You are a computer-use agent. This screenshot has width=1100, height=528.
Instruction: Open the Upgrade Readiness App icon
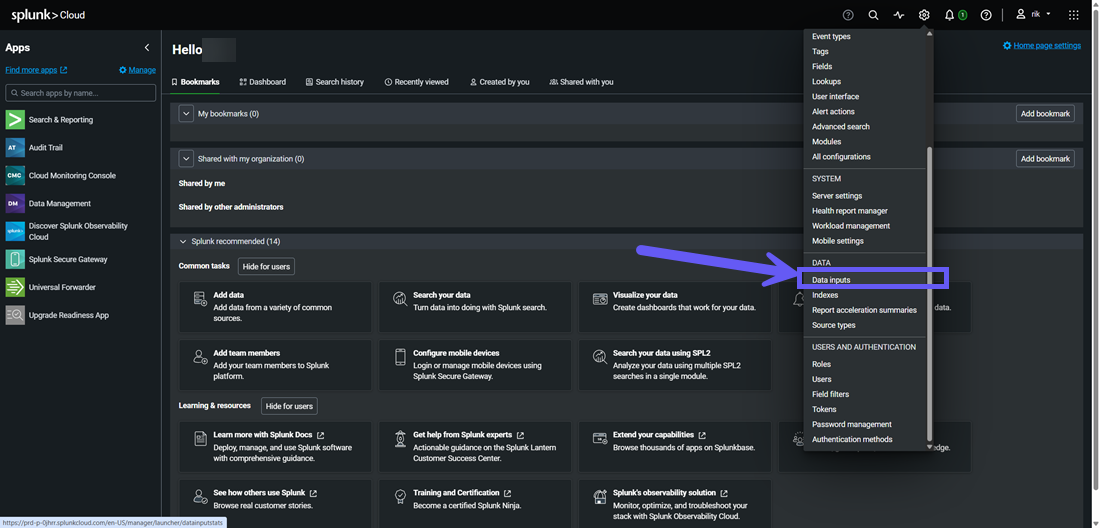click(x=15, y=316)
